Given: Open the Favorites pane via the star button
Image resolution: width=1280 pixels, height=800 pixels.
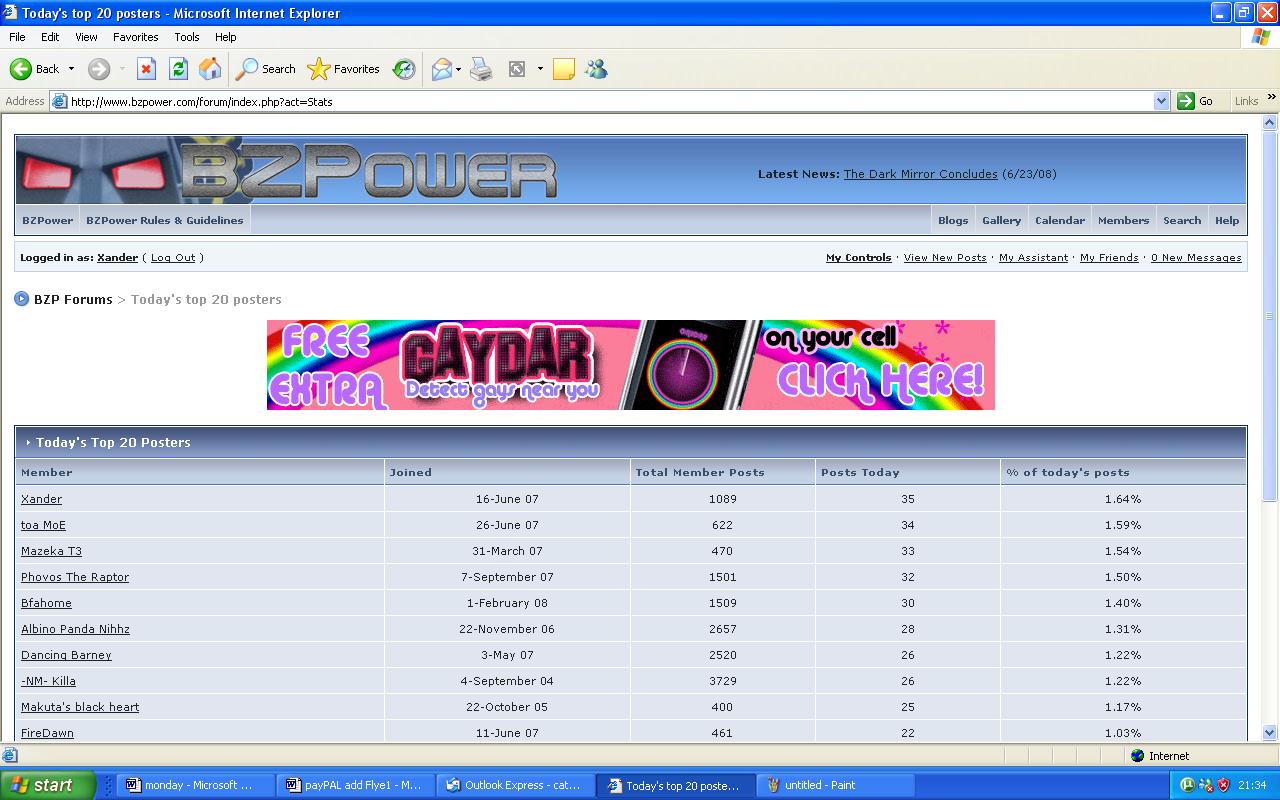Looking at the screenshot, I should (x=343, y=69).
